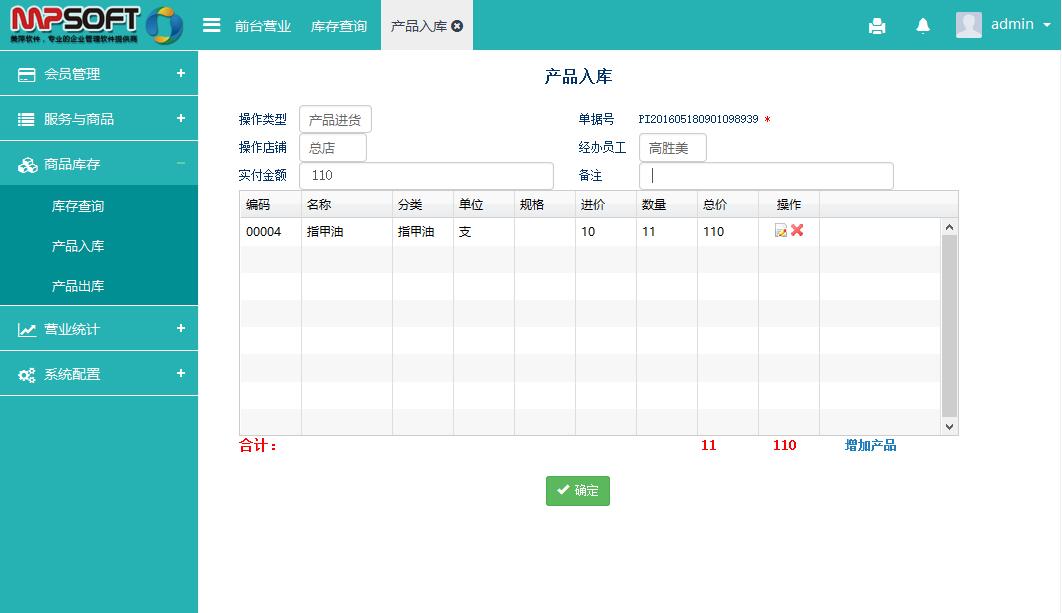Click the admin user avatar
Viewport: 1062px width, 613px height.
(968, 25)
